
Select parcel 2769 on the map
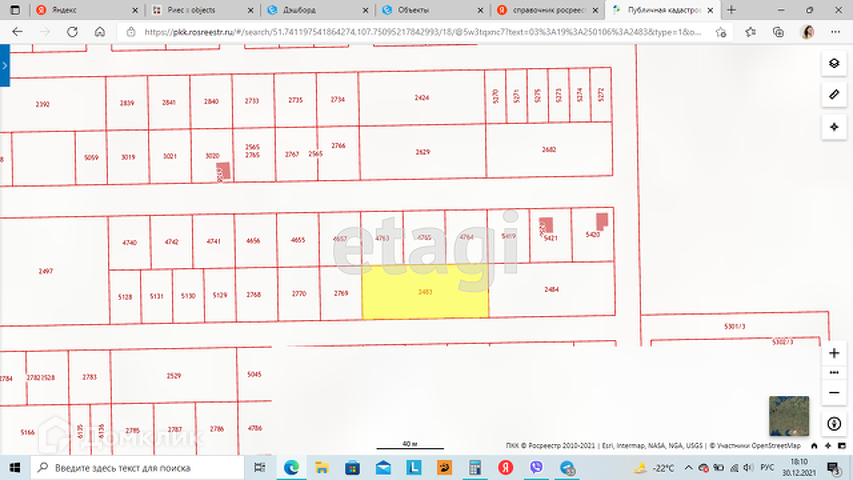point(341,293)
